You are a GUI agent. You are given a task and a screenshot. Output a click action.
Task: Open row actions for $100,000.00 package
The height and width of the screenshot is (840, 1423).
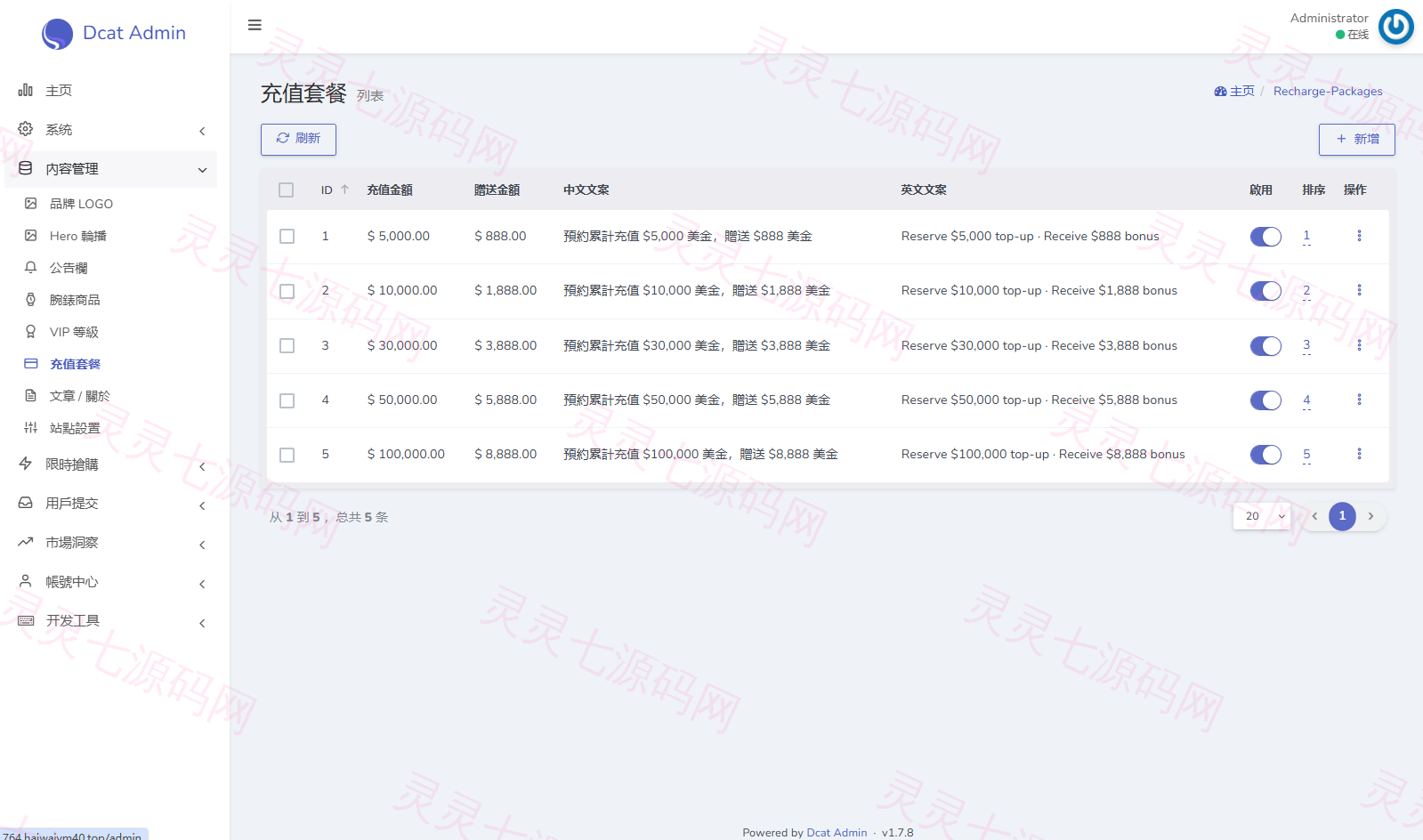tap(1359, 454)
